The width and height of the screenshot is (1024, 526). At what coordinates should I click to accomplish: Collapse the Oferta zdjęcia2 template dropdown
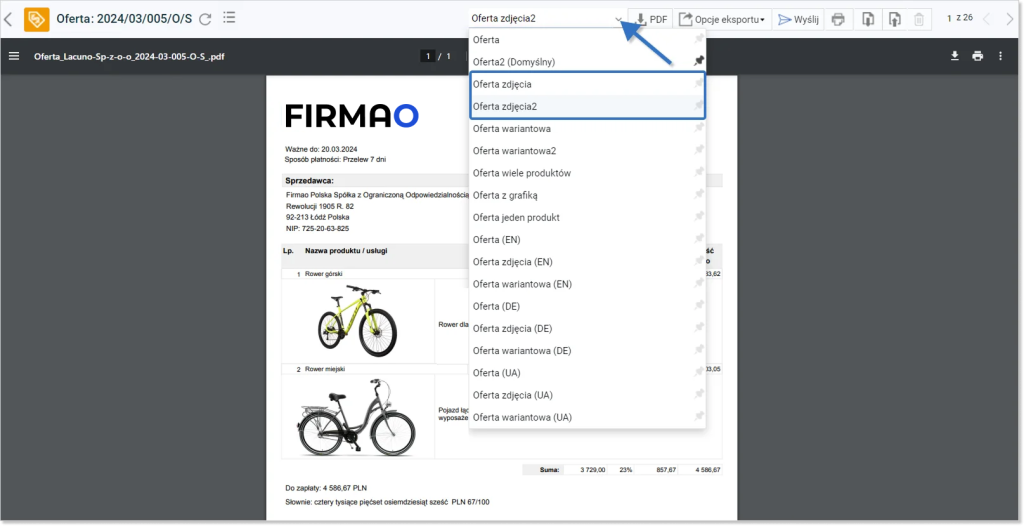[619, 19]
